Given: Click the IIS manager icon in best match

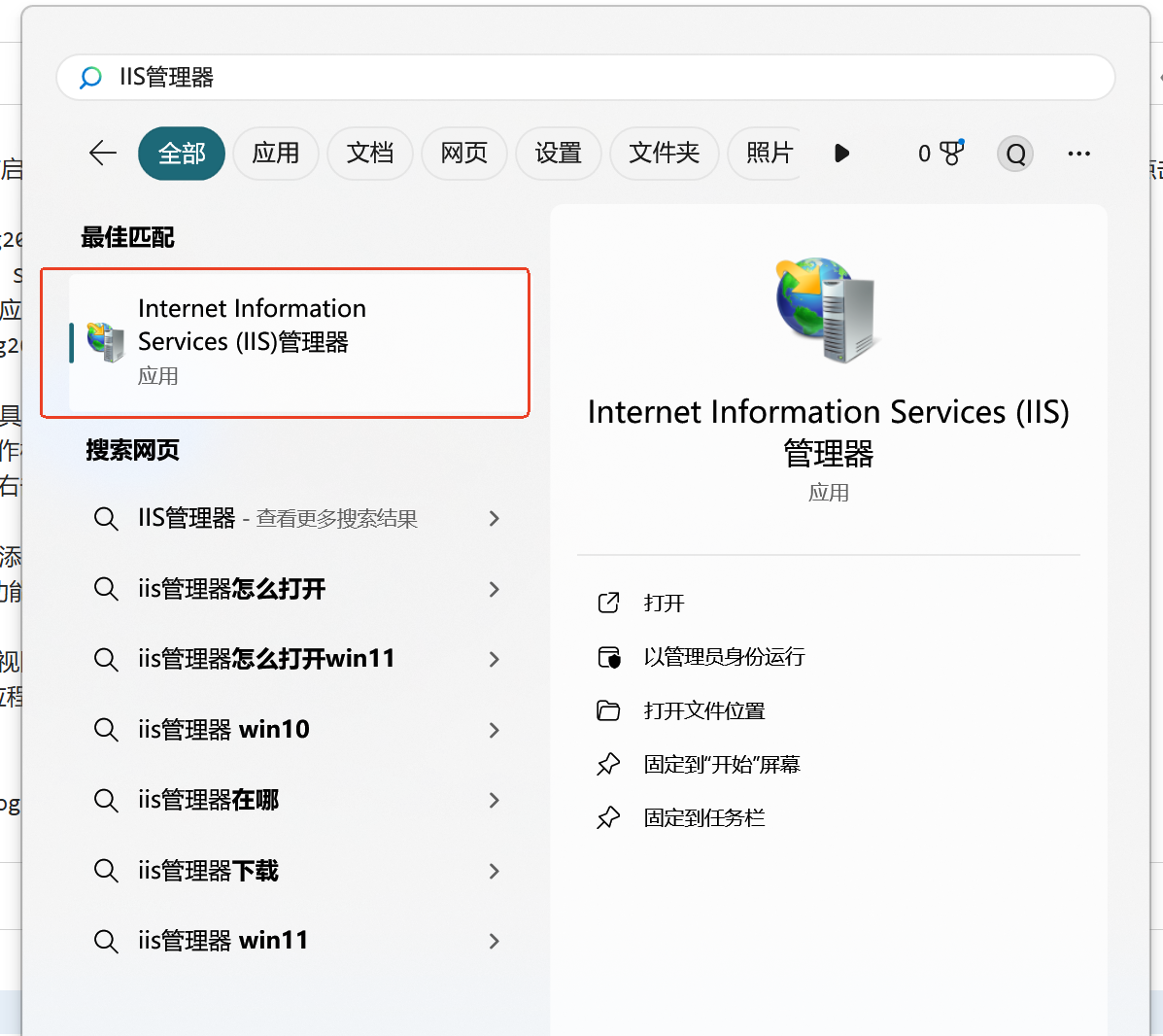Looking at the screenshot, I should pyautogui.click(x=105, y=342).
